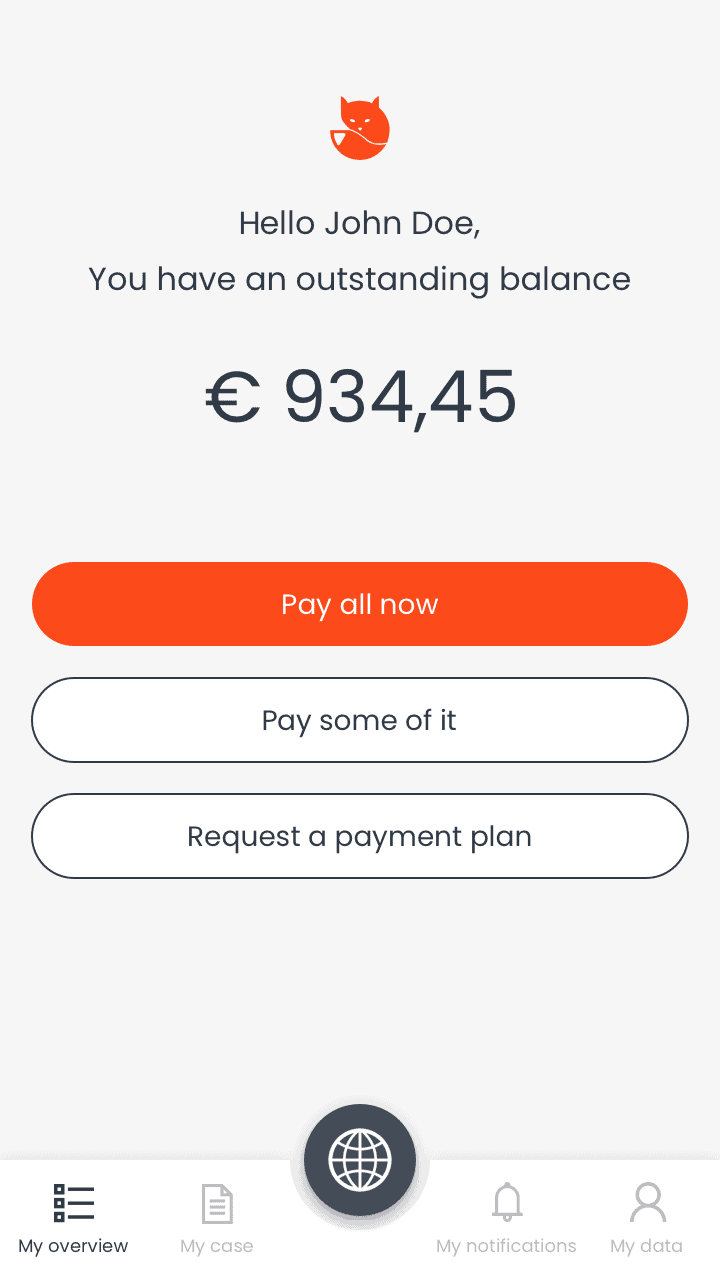Image resolution: width=720 pixels, height=1280 pixels.
Task: Go to the My case tab label
Action: point(217,1246)
